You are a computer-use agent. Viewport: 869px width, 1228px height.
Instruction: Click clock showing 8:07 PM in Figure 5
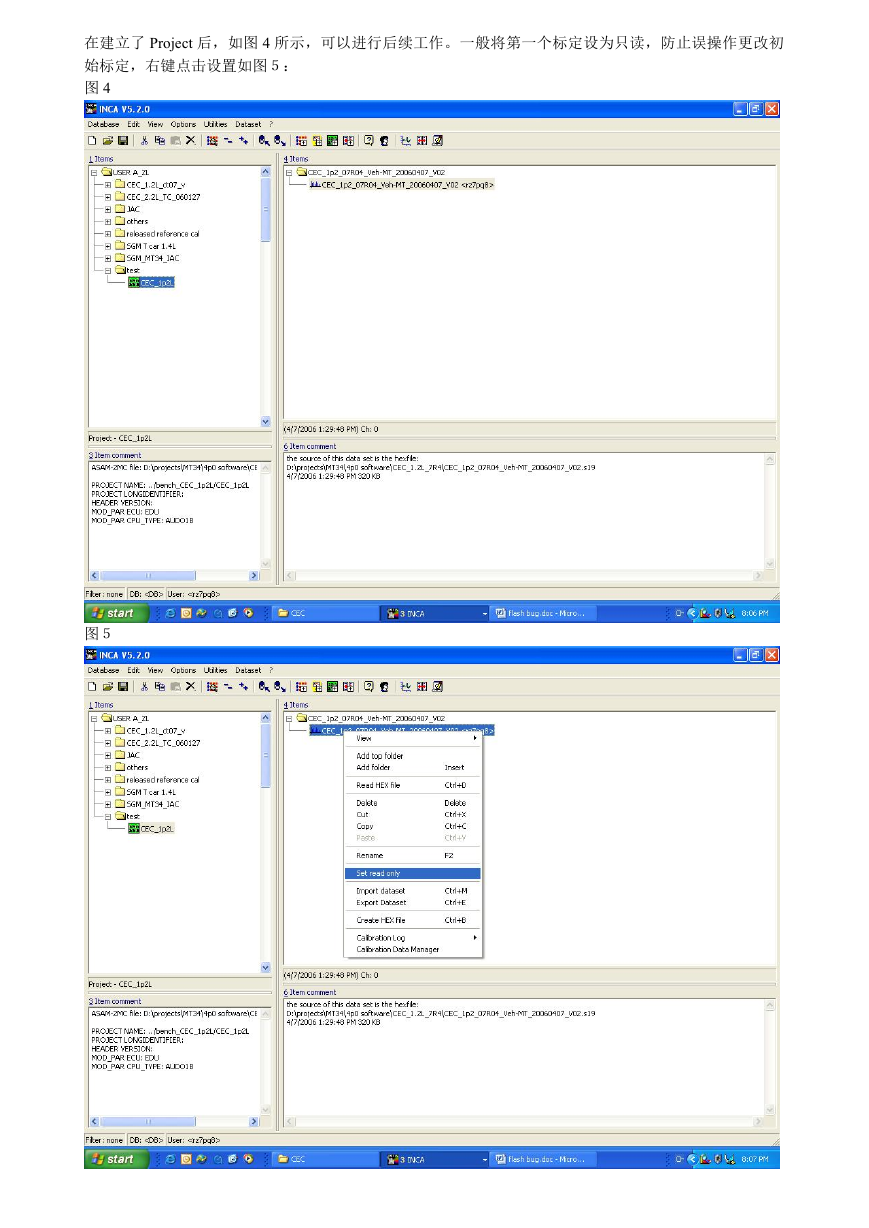(x=755, y=1159)
